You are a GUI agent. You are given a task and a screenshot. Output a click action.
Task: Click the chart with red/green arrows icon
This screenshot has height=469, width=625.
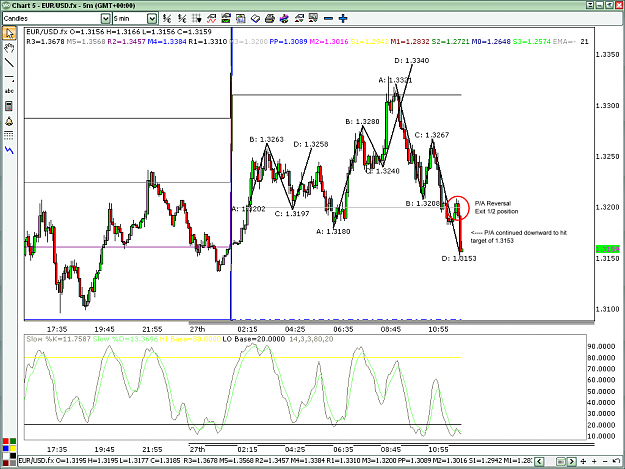point(299,18)
